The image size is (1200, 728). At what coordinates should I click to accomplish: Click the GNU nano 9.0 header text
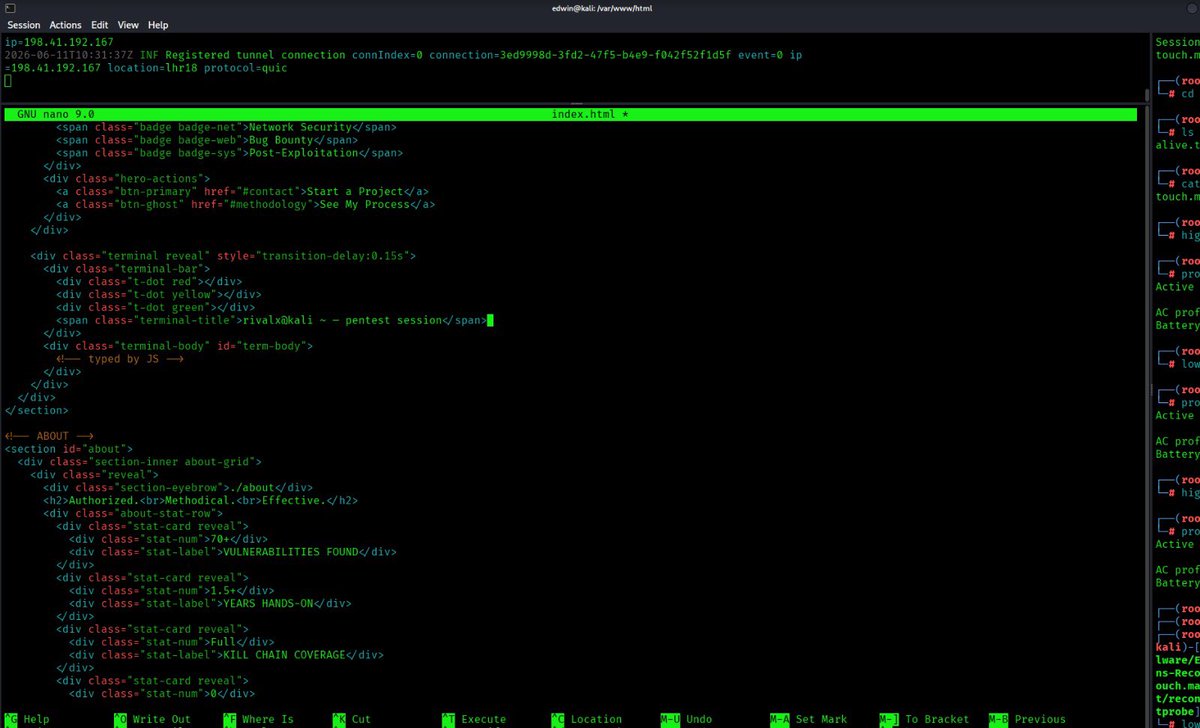tap(56, 115)
